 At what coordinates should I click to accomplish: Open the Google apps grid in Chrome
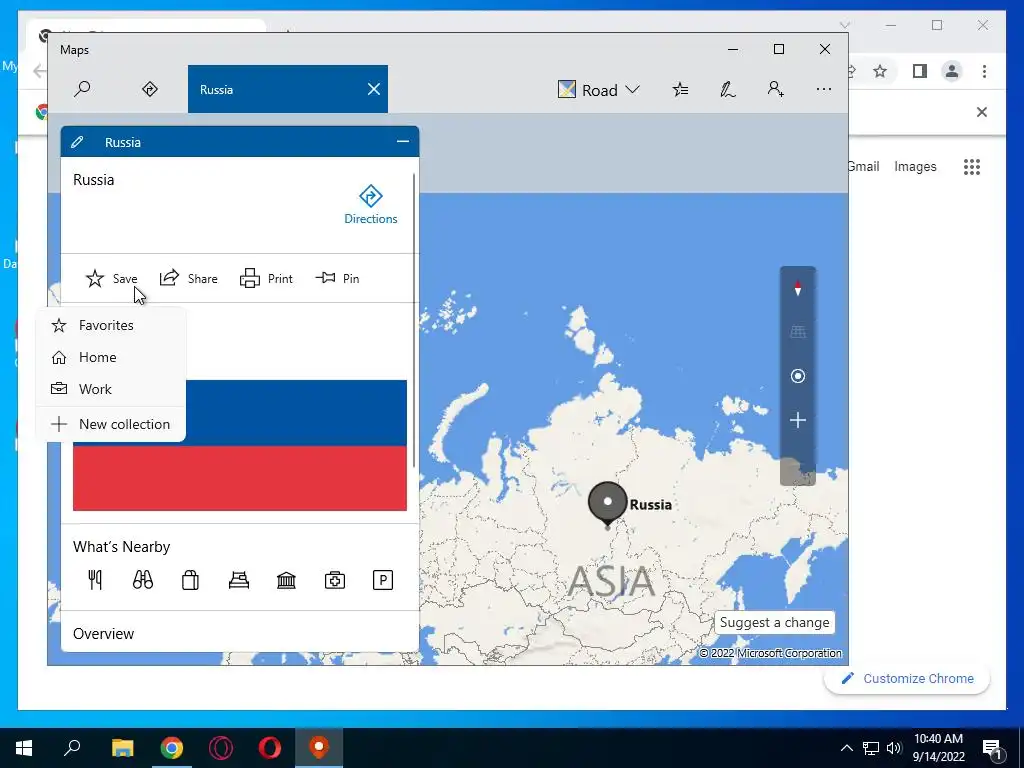[x=972, y=167]
